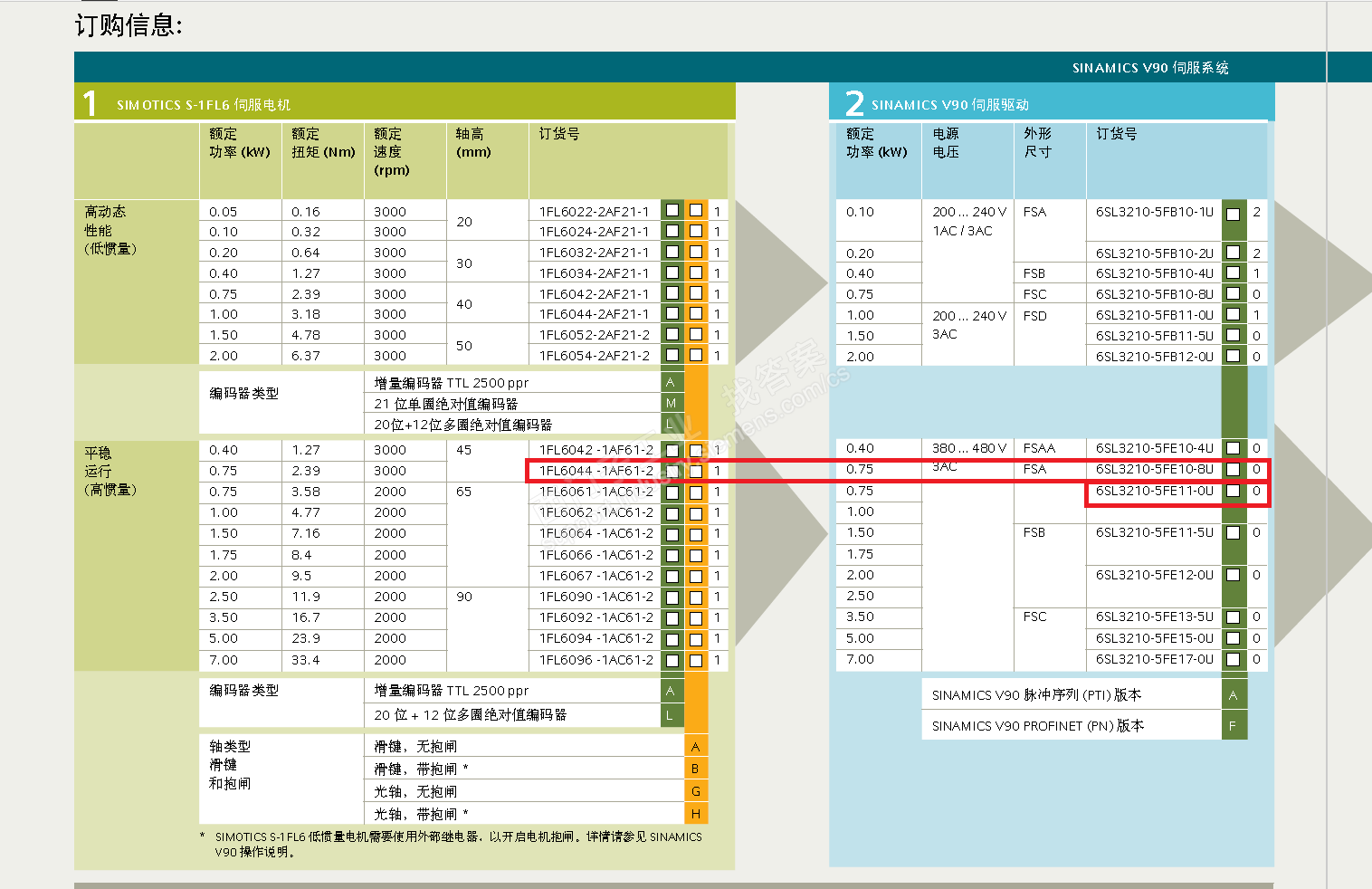1372x889 pixels.
Task: Click the 额定扭矩 (Nm) column header
Action: coord(323,143)
